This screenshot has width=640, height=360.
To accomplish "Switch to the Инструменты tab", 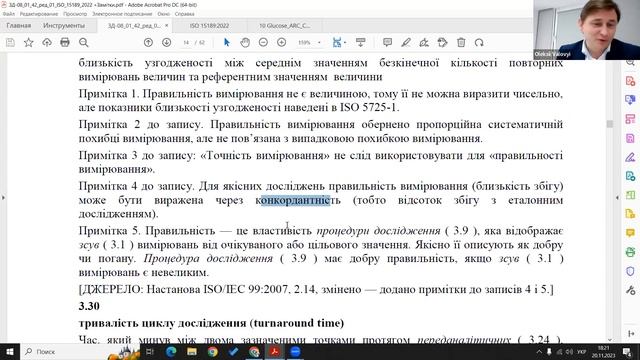I will [x=64, y=26].
